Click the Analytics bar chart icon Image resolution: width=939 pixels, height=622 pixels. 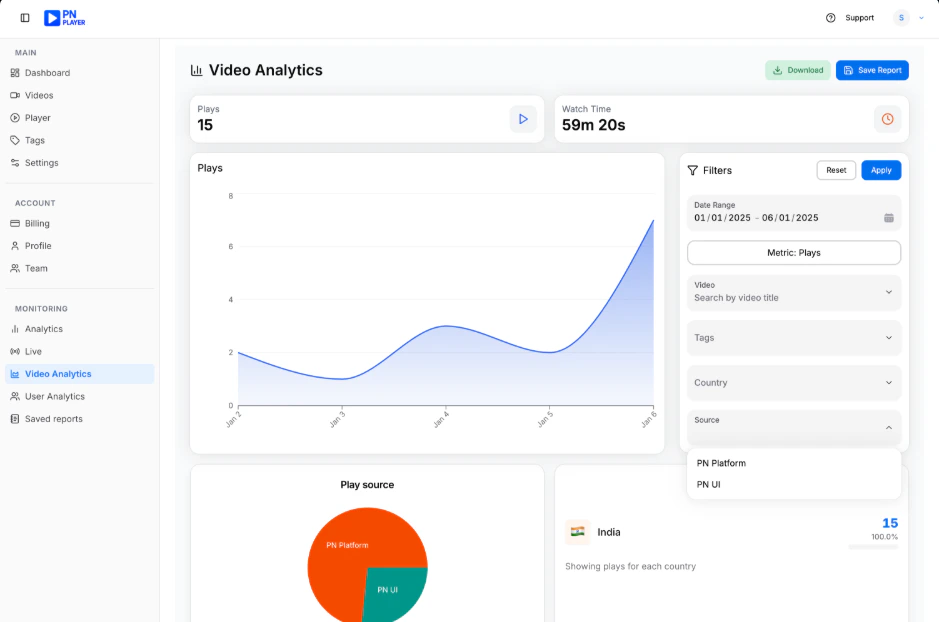(x=15, y=329)
